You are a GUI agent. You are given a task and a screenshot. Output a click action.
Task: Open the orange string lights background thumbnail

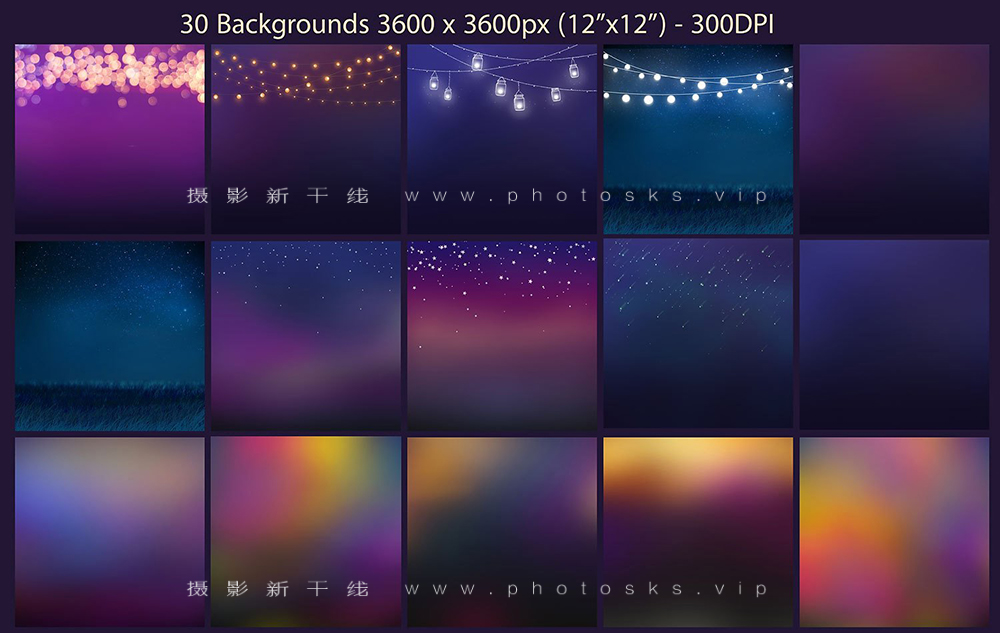(306, 139)
